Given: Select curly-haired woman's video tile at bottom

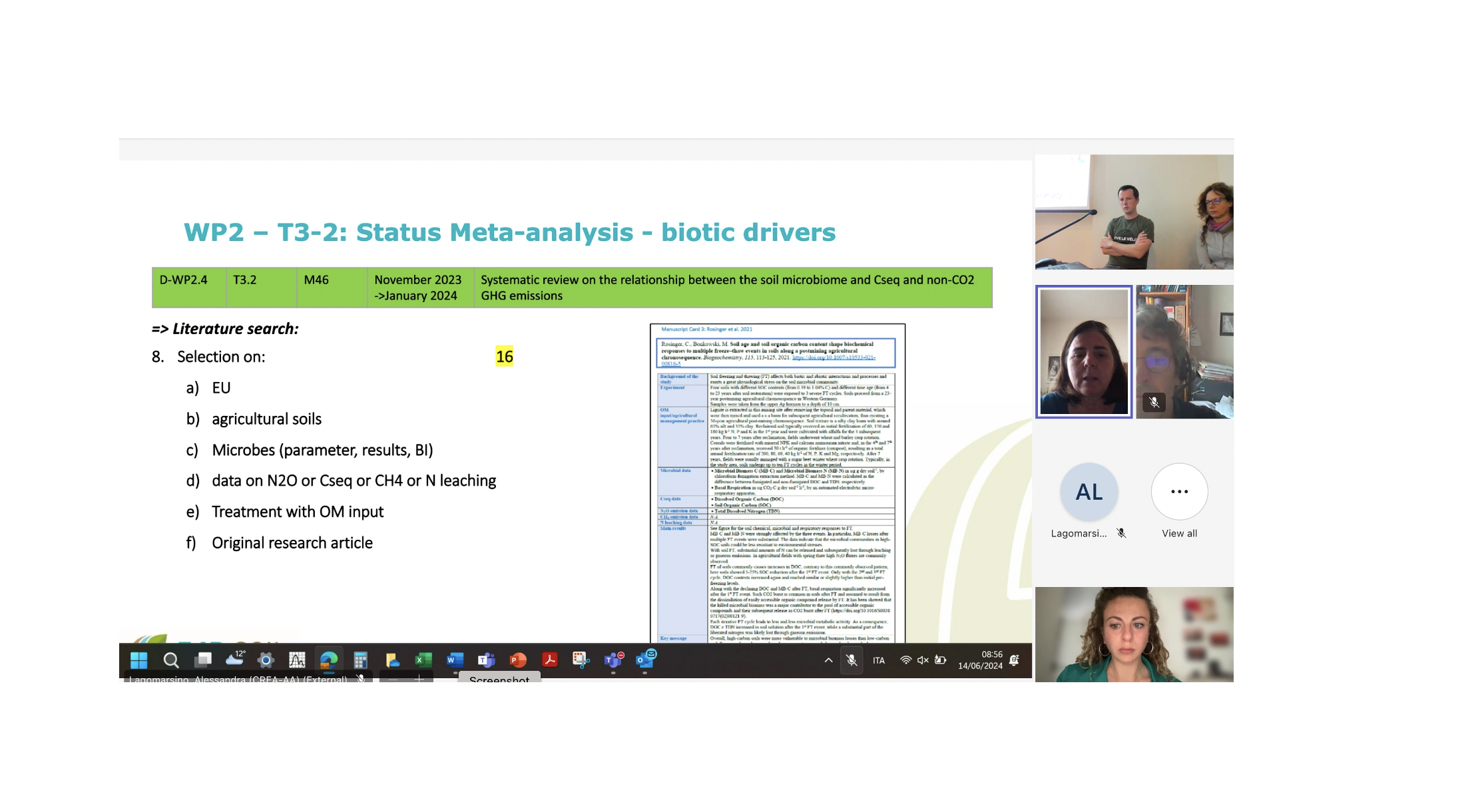Looking at the screenshot, I should coord(1134,634).
